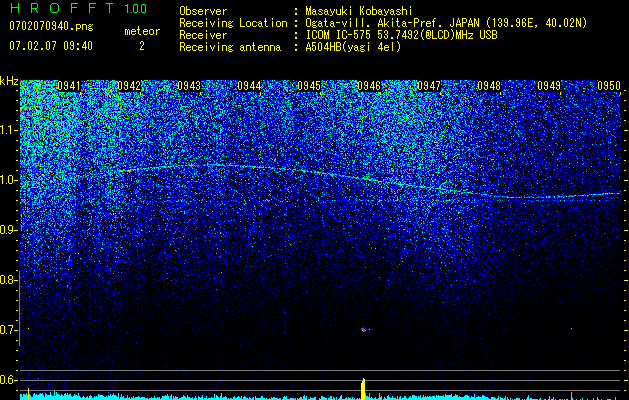Image resolution: width=629 pixels, height=400 pixels.
Task: Click the Observer field label
Action: point(203,11)
